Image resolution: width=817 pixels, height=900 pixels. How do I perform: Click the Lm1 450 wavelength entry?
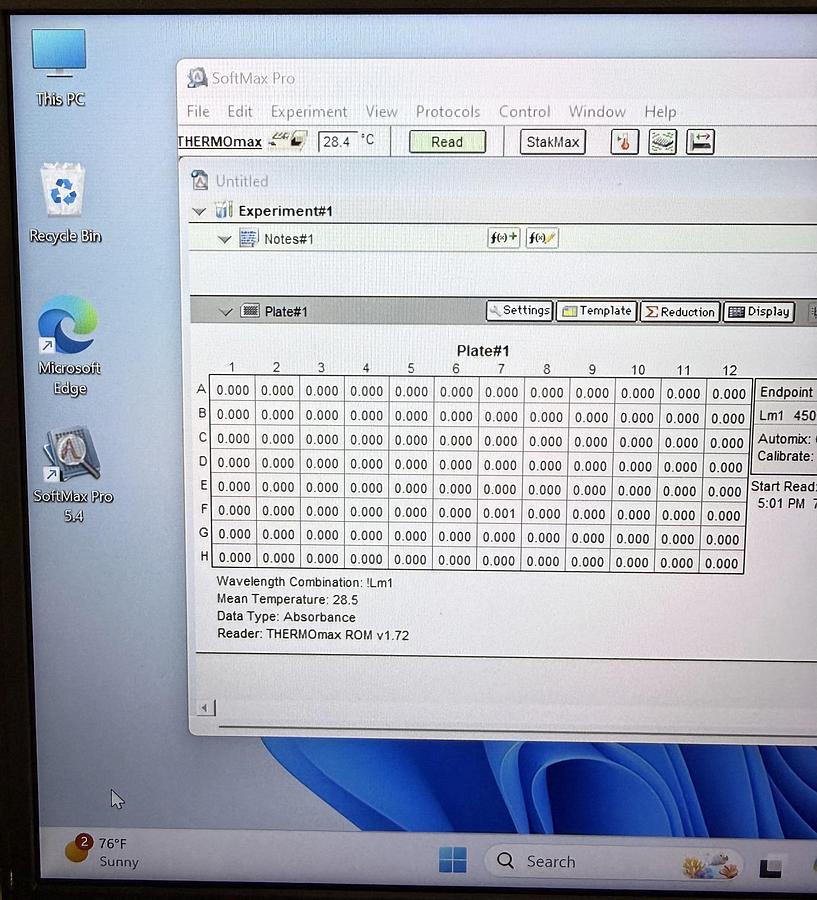click(x=787, y=415)
